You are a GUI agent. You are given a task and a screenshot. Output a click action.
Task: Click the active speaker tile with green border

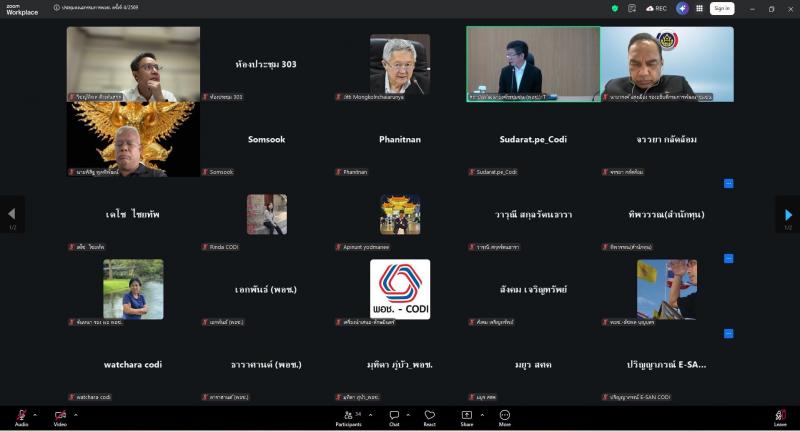[x=533, y=64]
